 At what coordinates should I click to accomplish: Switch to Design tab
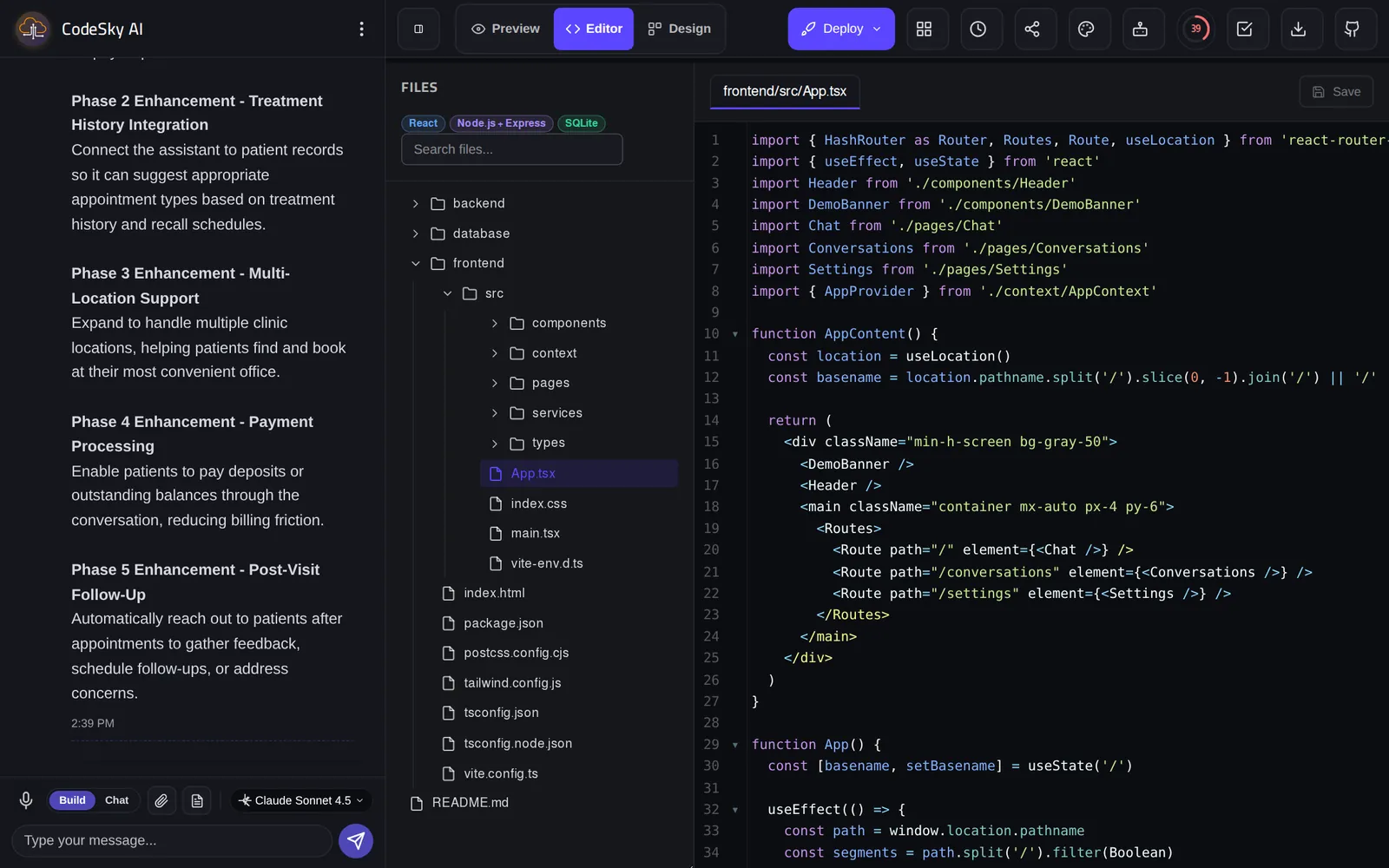(680, 29)
